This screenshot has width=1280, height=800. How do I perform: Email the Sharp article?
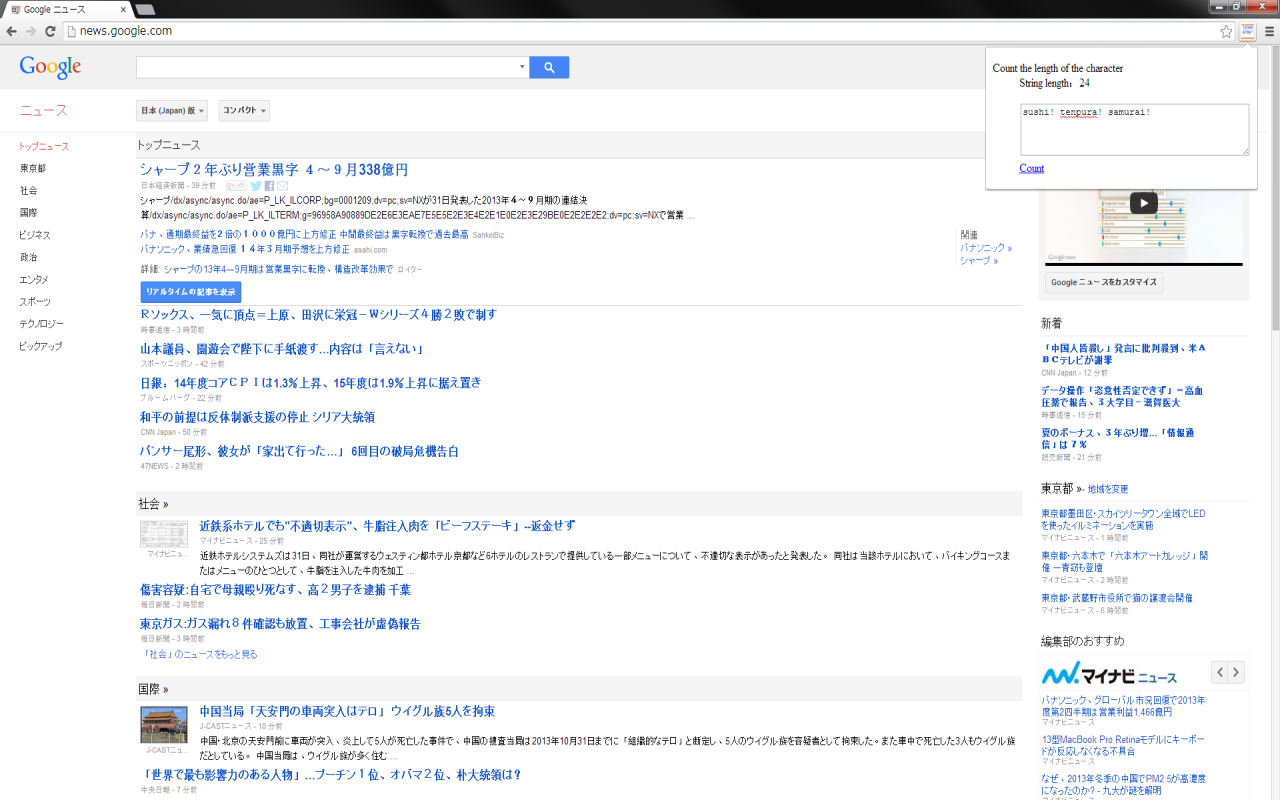[x=283, y=186]
